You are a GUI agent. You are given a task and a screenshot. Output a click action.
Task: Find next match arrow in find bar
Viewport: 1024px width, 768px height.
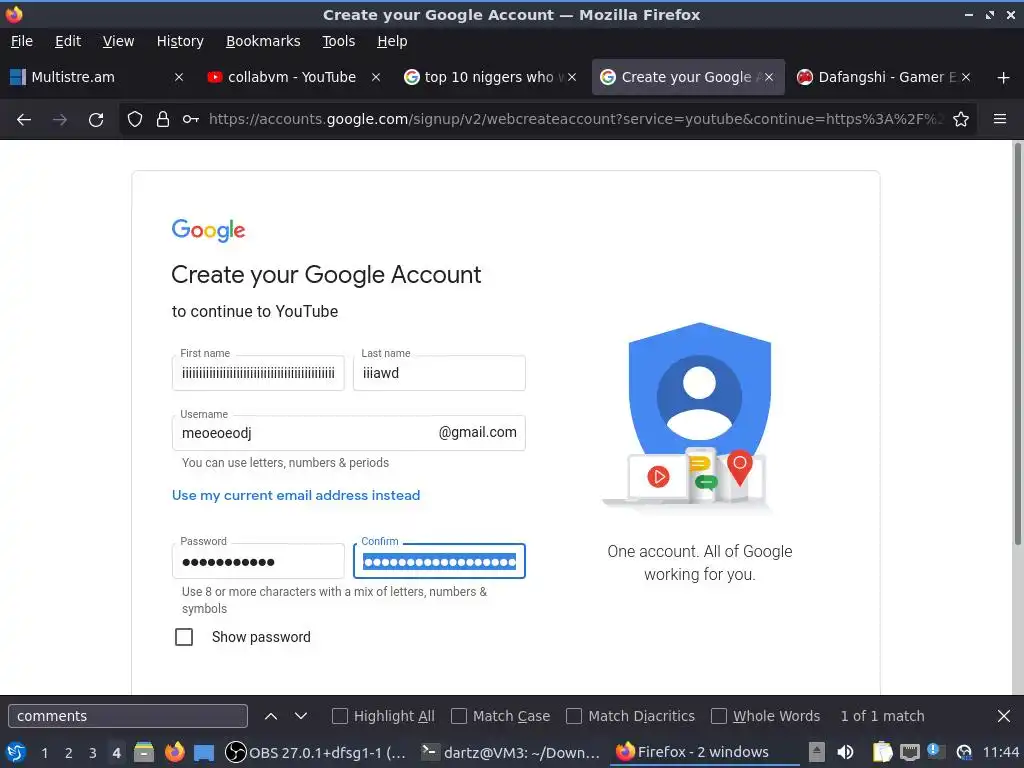click(301, 716)
